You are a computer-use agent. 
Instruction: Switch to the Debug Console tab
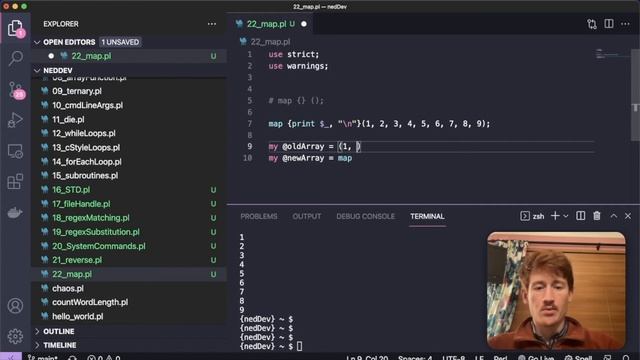pyautogui.click(x=365, y=216)
